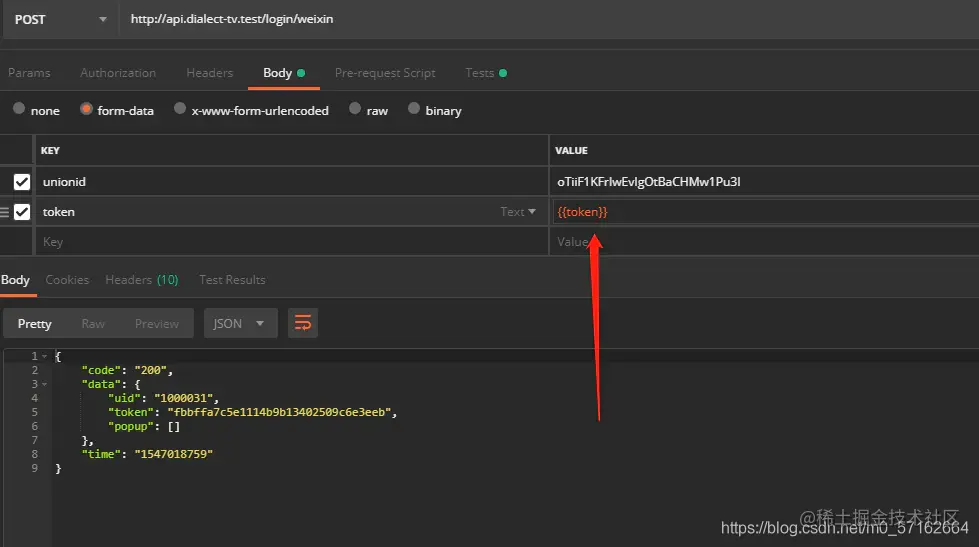The image size is (979, 547).
Task: Switch to the Raw response view
Action: [93, 323]
